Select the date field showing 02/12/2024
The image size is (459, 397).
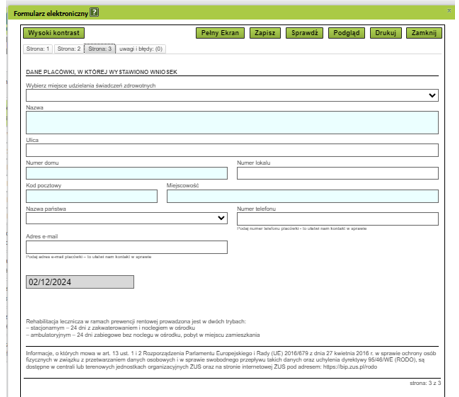click(80, 282)
